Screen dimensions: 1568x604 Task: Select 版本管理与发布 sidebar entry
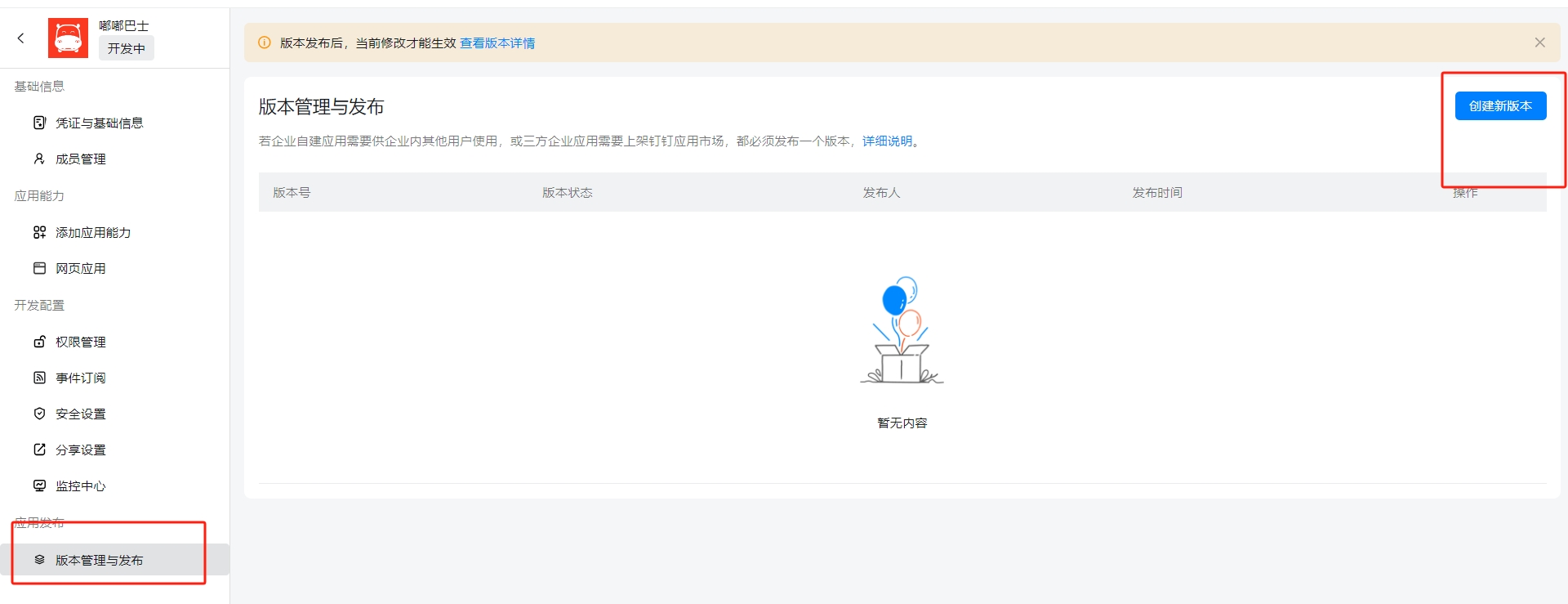pos(114,560)
